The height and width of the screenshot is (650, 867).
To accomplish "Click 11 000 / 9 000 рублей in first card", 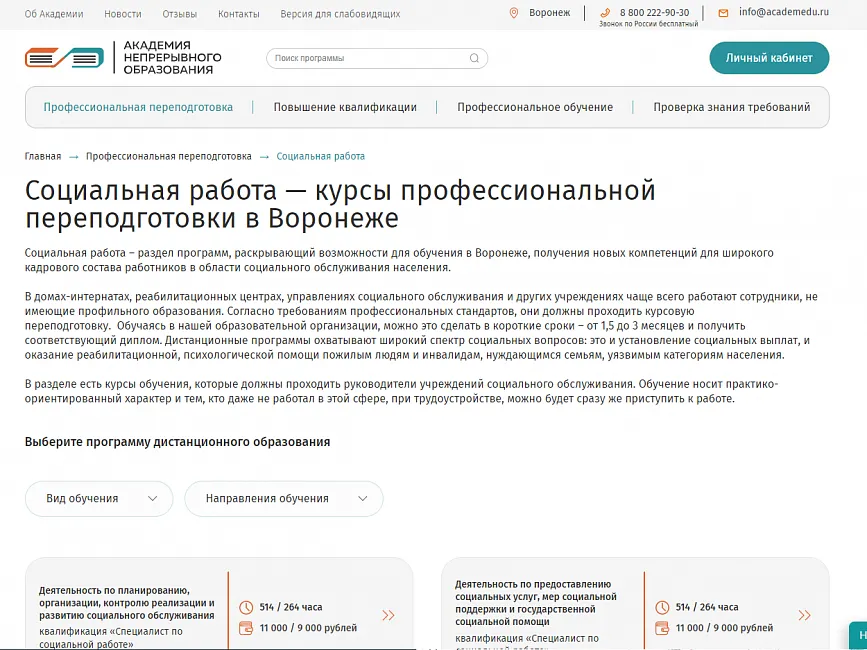I will [x=309, y=628].
